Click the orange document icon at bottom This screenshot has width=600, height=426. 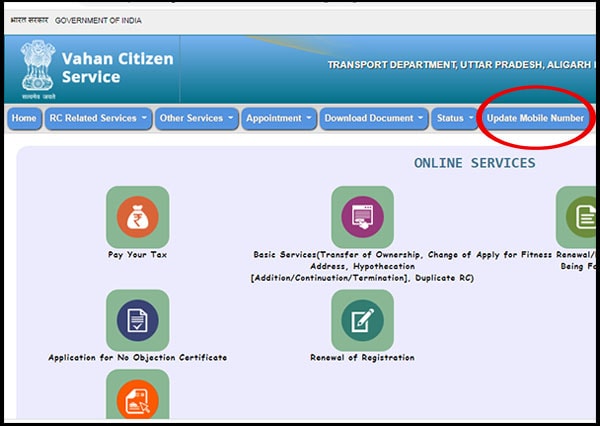click(x=138, y=395)
